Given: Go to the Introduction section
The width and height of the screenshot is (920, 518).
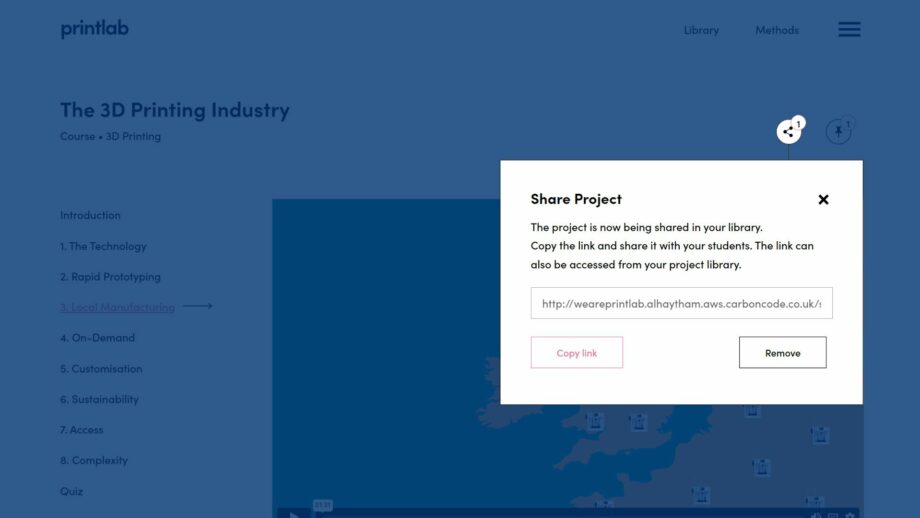Looking at the screenshot, I should coord(90,215).
